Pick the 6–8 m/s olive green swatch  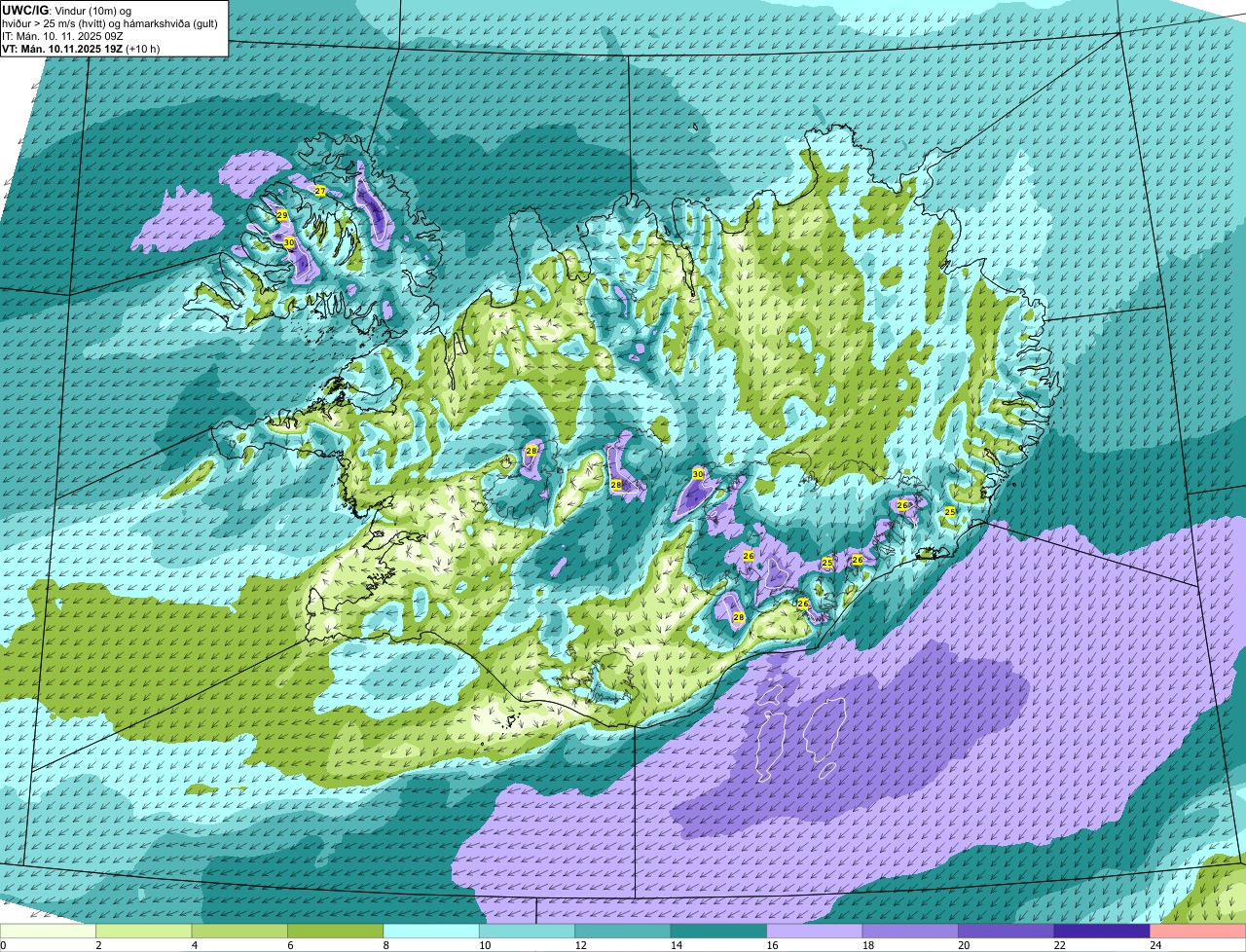(x=336, y=931)
